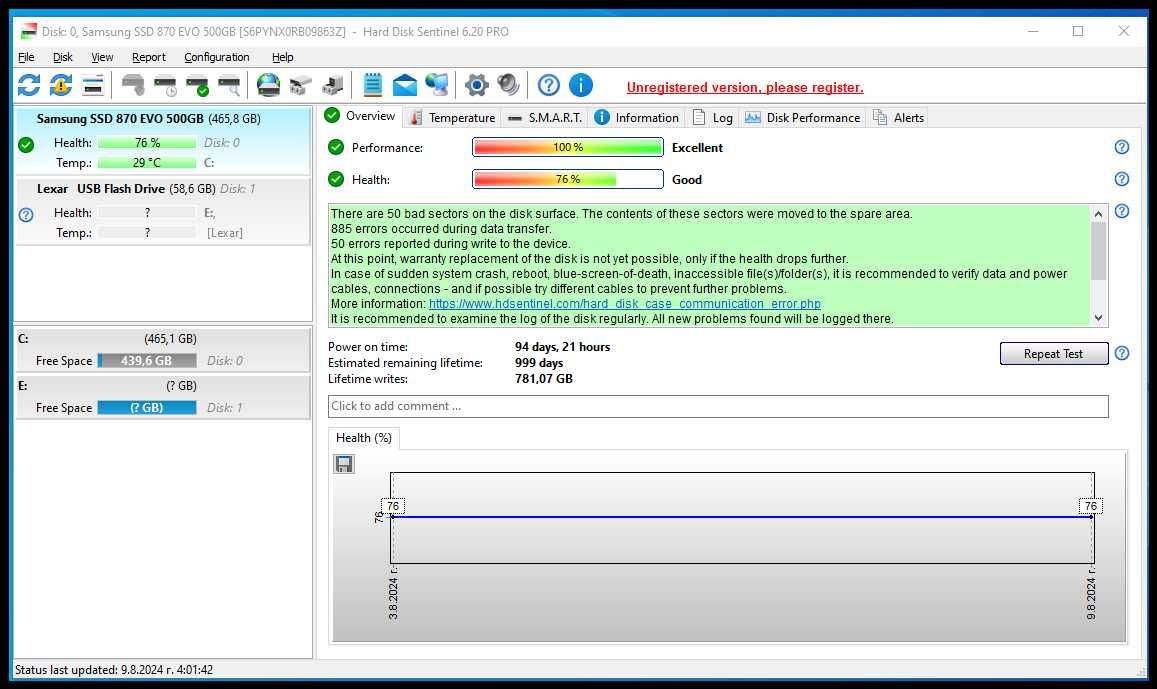The height and width of the screenshot is (689, 1157).
Task: Click the Excellent performance rating text
Action: click(x=697, y=148)
